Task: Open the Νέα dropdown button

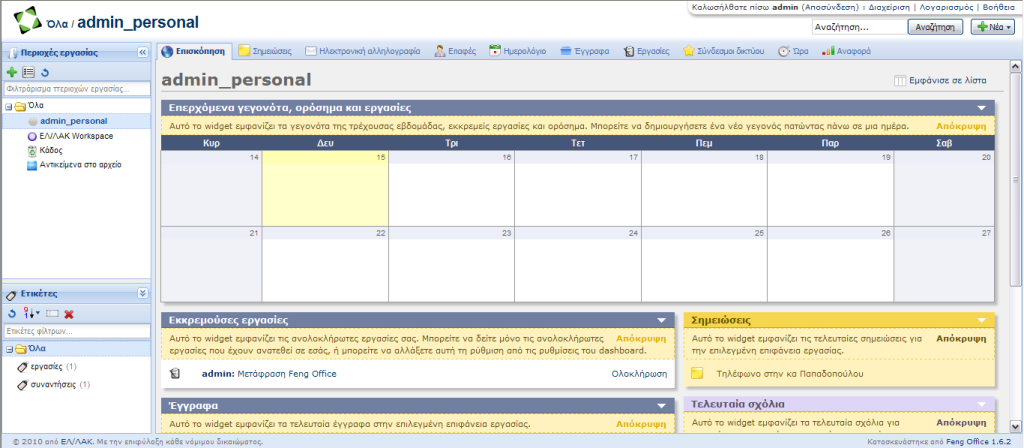Action: point(992,27)
